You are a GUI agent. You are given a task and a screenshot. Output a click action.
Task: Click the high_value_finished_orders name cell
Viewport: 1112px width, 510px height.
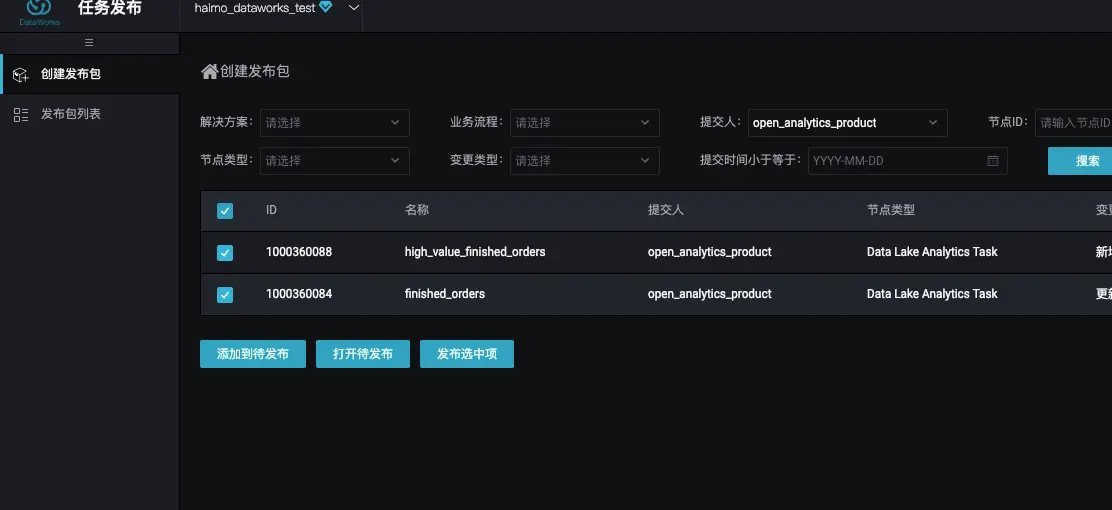(x=475, y=252)
